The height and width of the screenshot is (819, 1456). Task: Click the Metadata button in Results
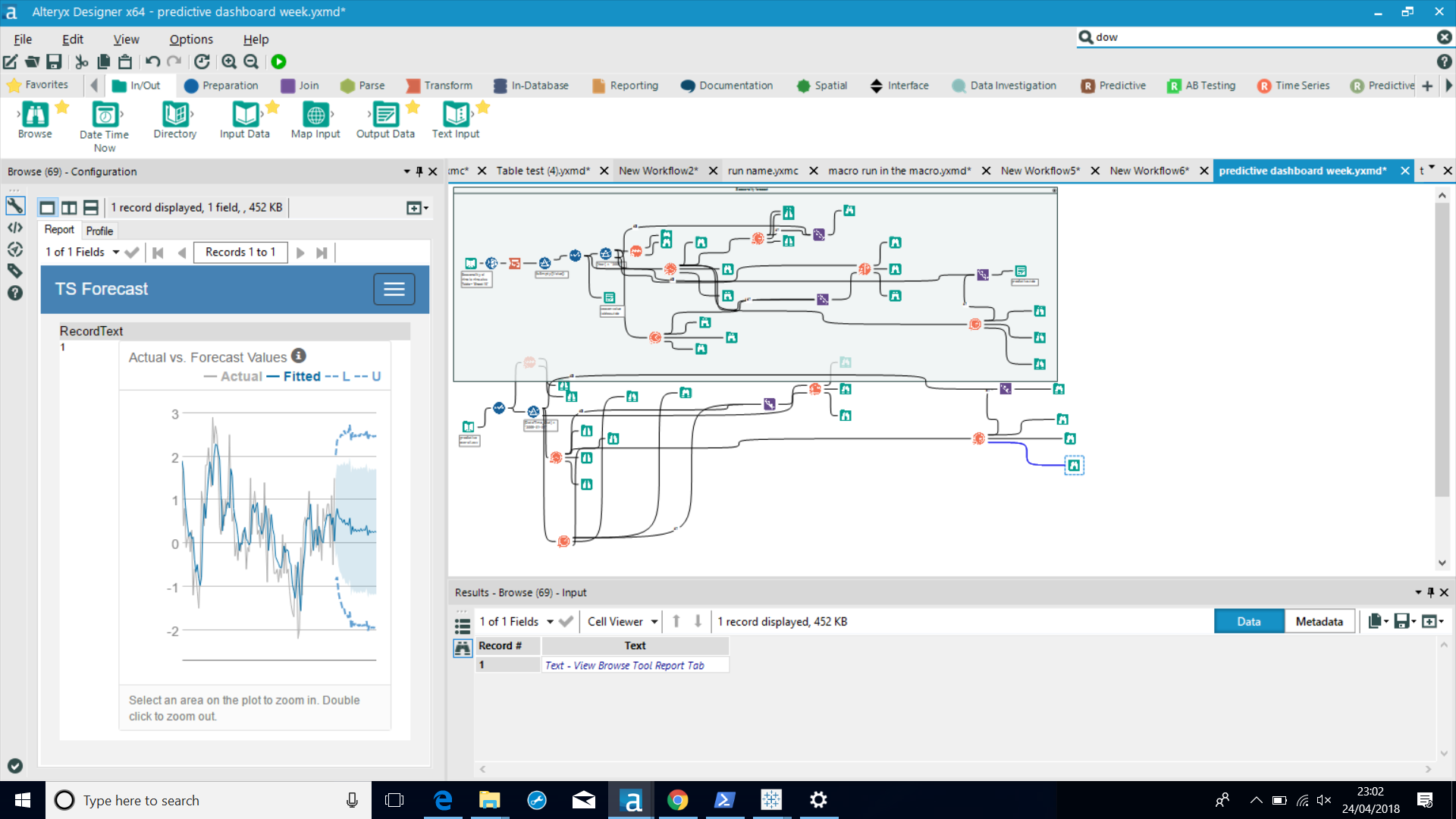1319,622
